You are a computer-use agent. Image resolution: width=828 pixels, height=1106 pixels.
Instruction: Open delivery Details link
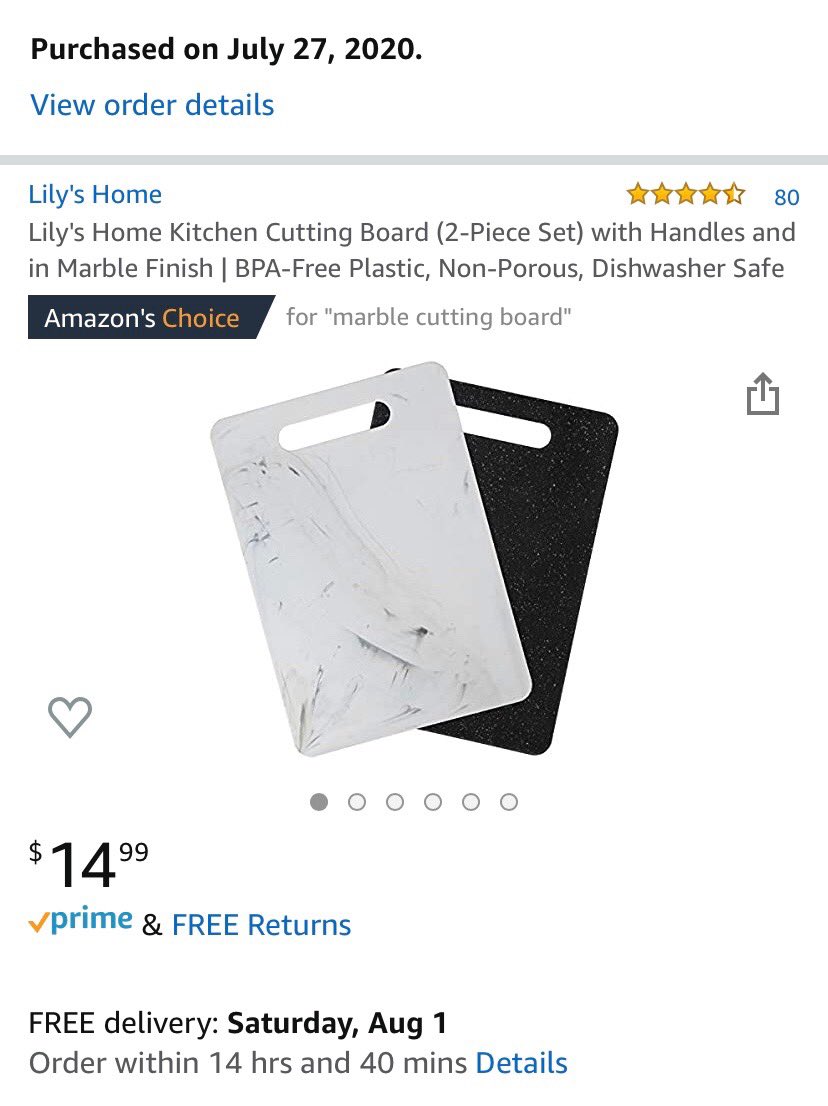(522, 1063)
